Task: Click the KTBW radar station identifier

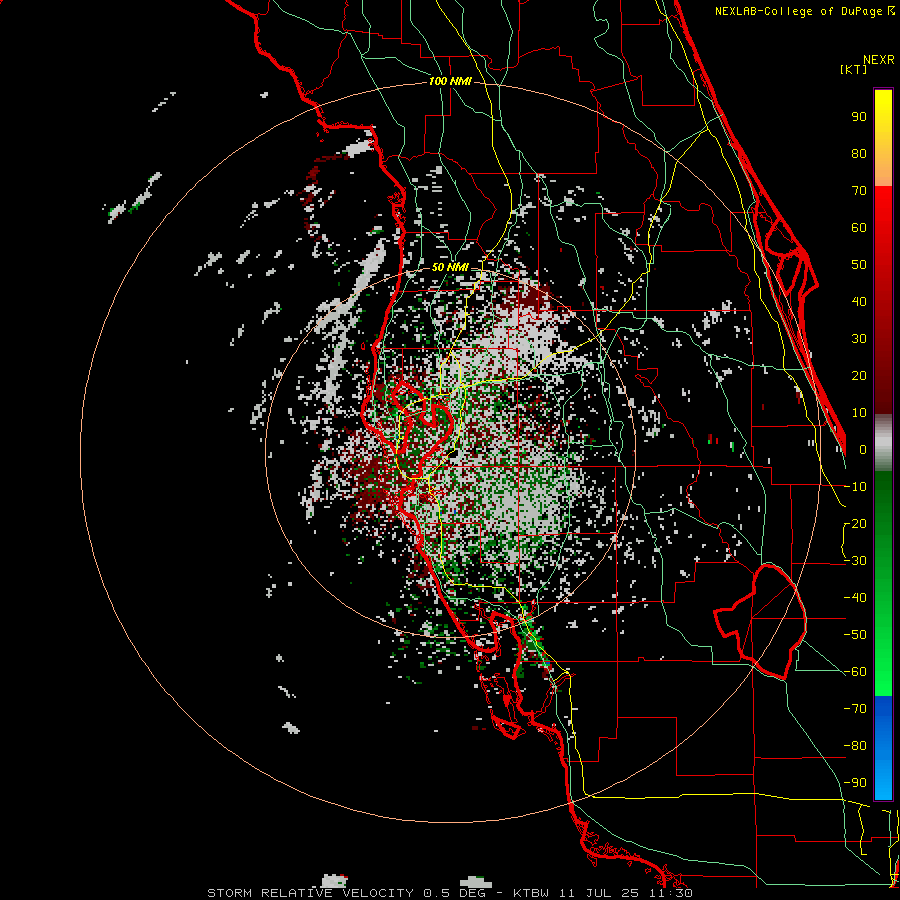Action: coord(532,893)
